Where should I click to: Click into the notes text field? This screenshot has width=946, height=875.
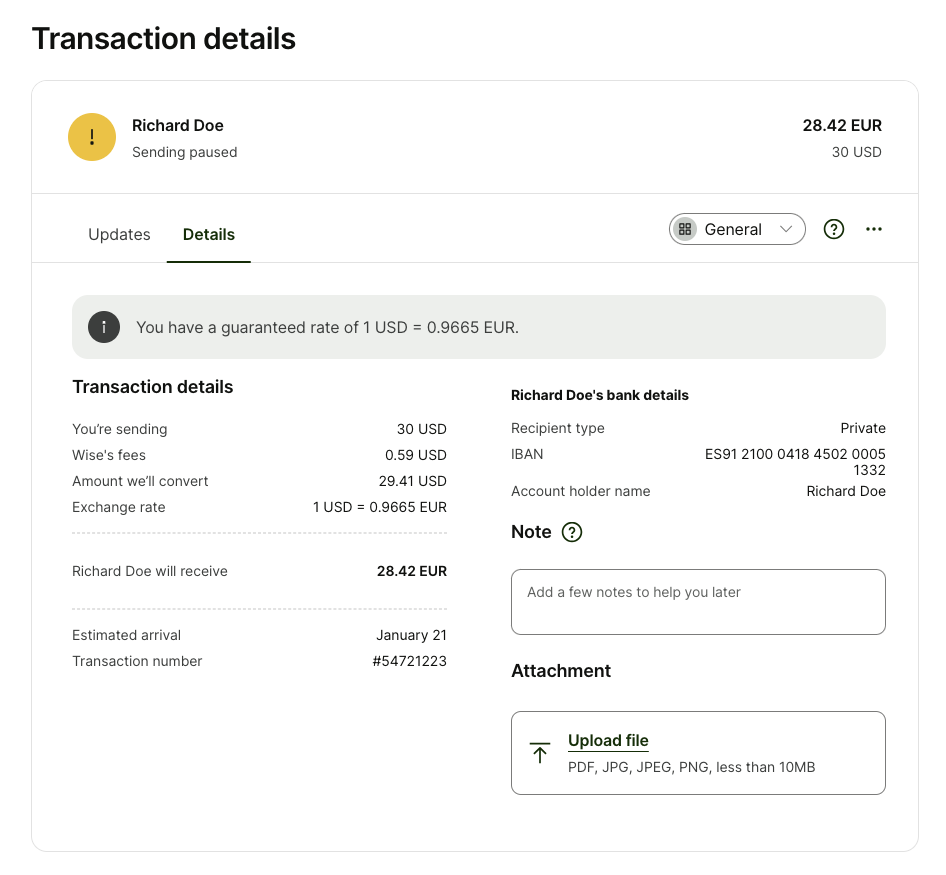[698, 601]
